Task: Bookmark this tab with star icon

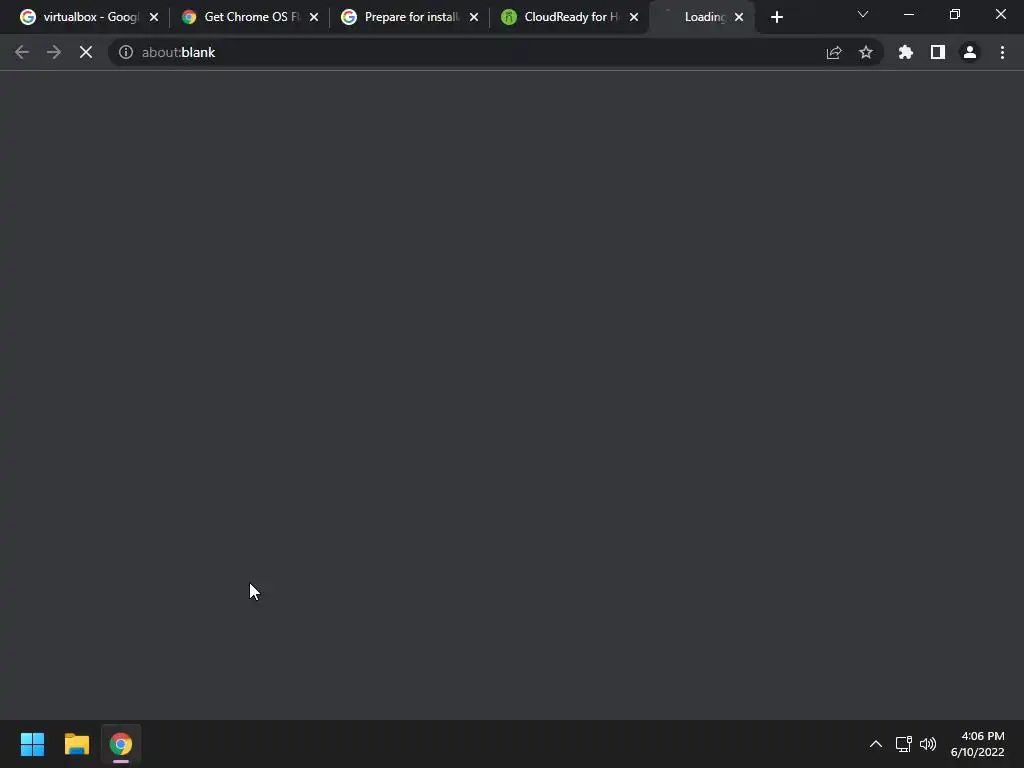Action: 866,52
